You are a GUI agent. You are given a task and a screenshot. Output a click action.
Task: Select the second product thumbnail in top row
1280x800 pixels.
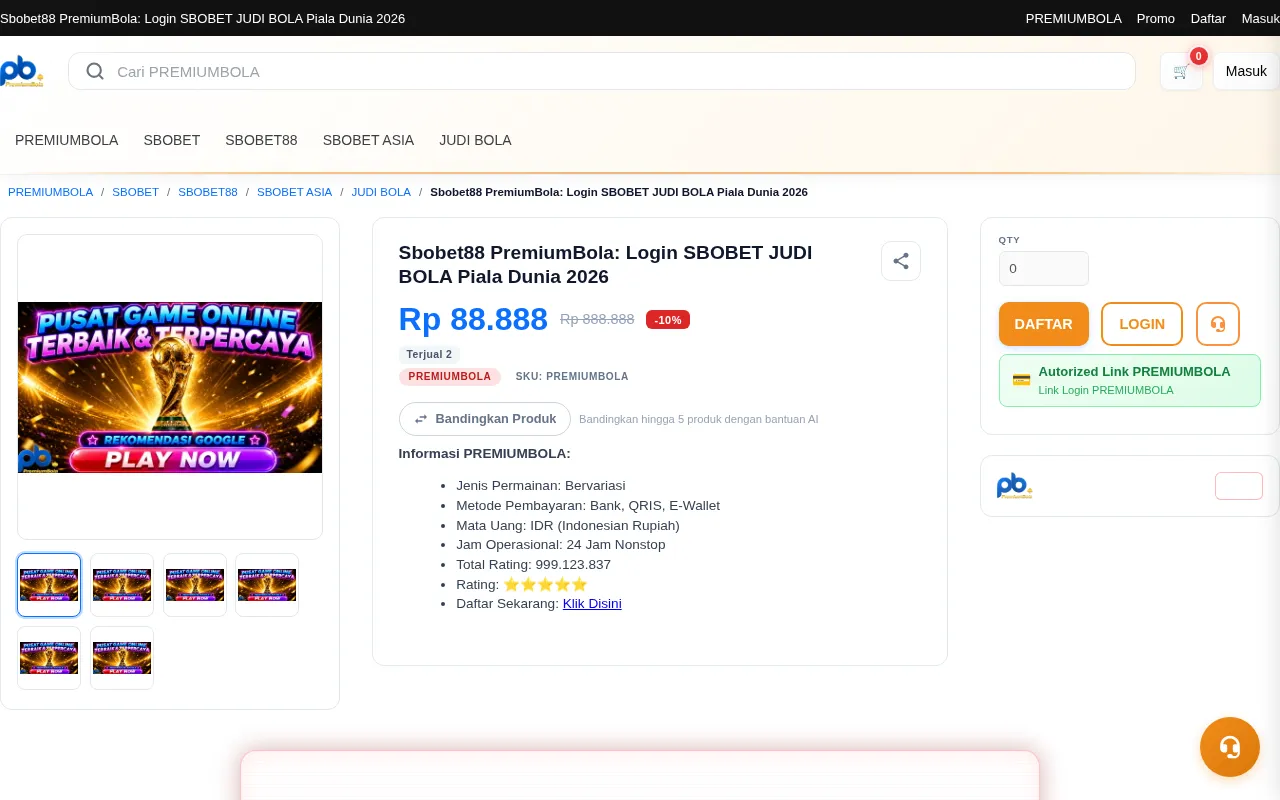(x=122, y=585)
